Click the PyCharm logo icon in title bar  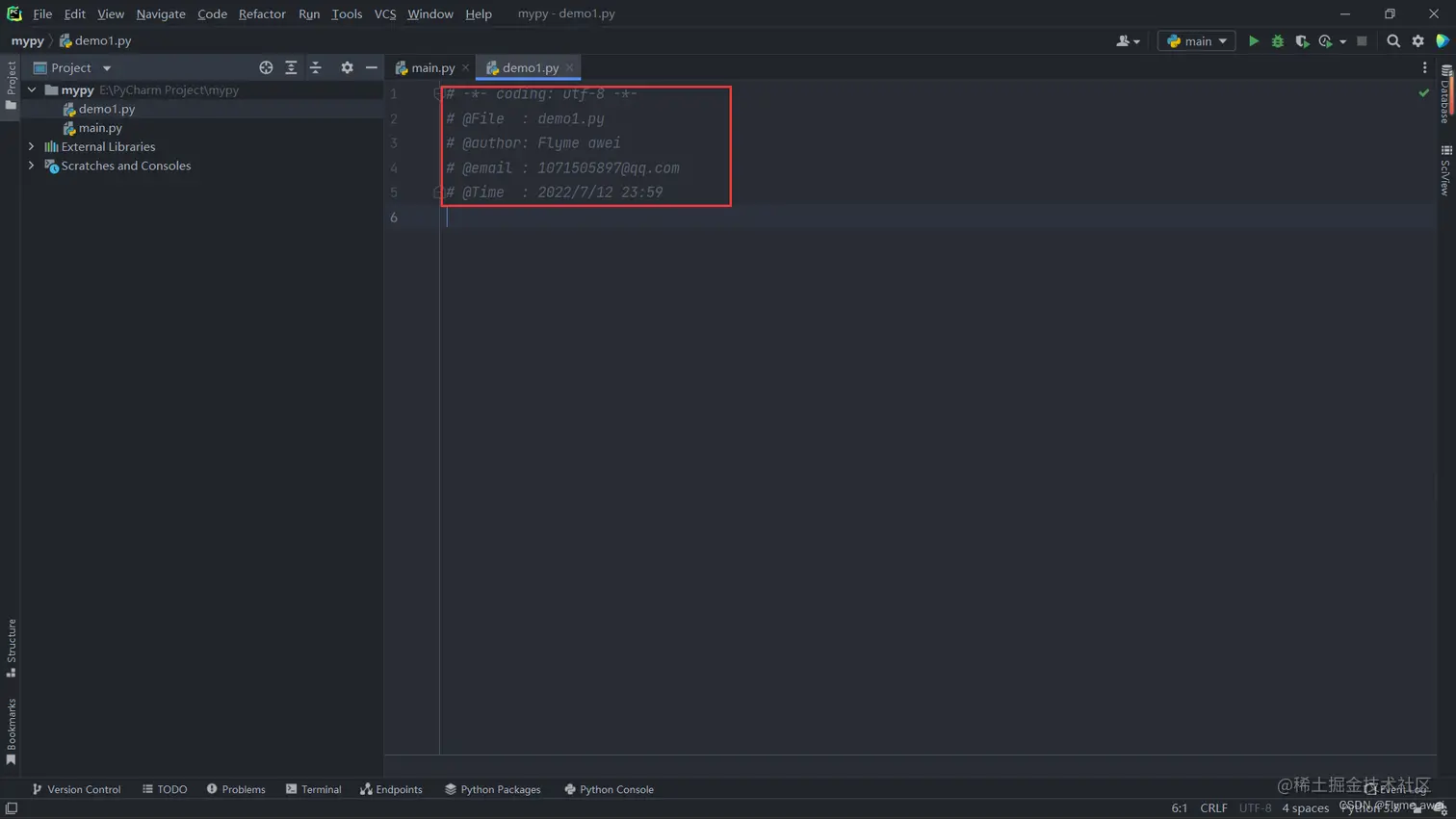tap(14, 13)
